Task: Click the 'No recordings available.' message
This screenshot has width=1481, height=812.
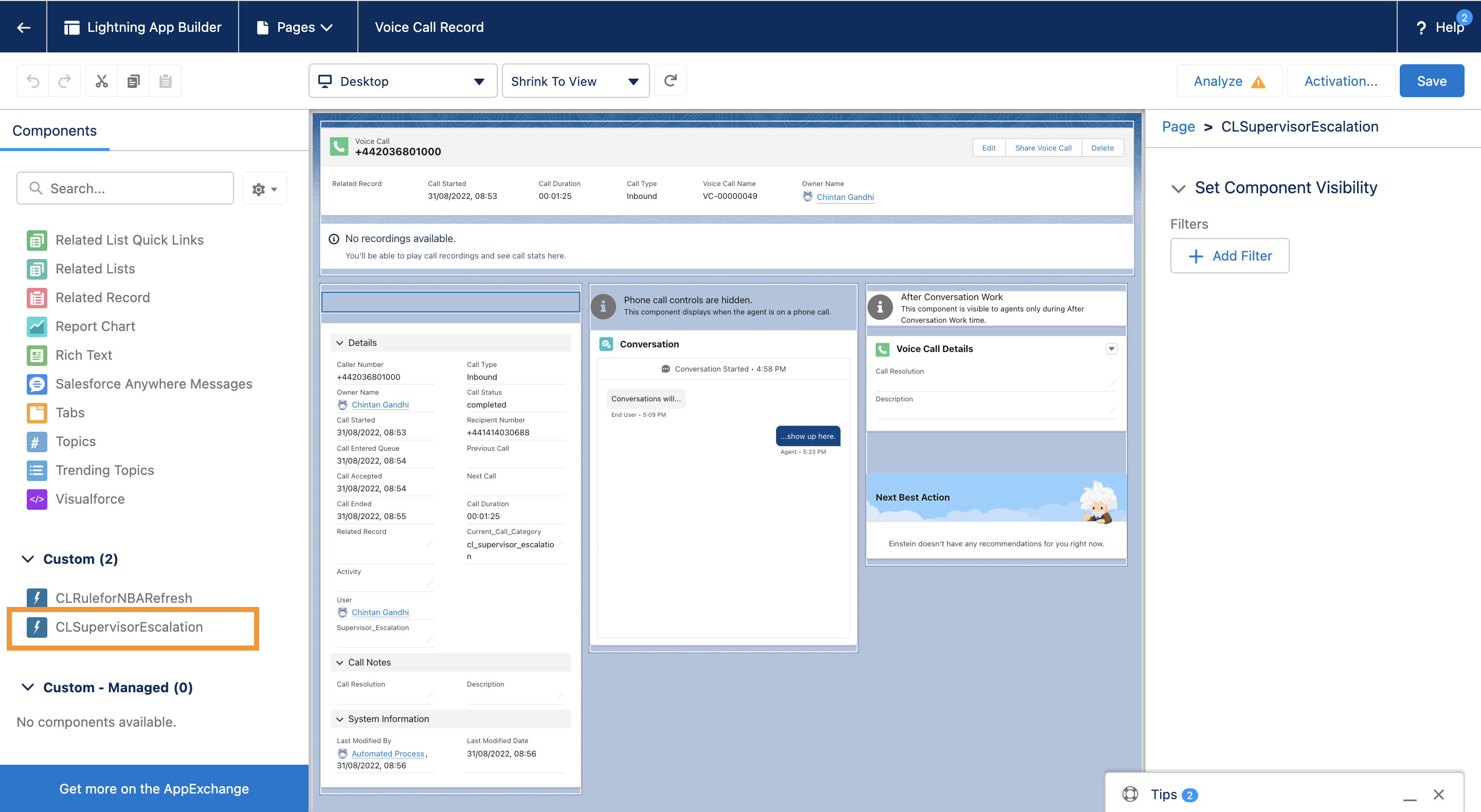Action: click(400, 238)
